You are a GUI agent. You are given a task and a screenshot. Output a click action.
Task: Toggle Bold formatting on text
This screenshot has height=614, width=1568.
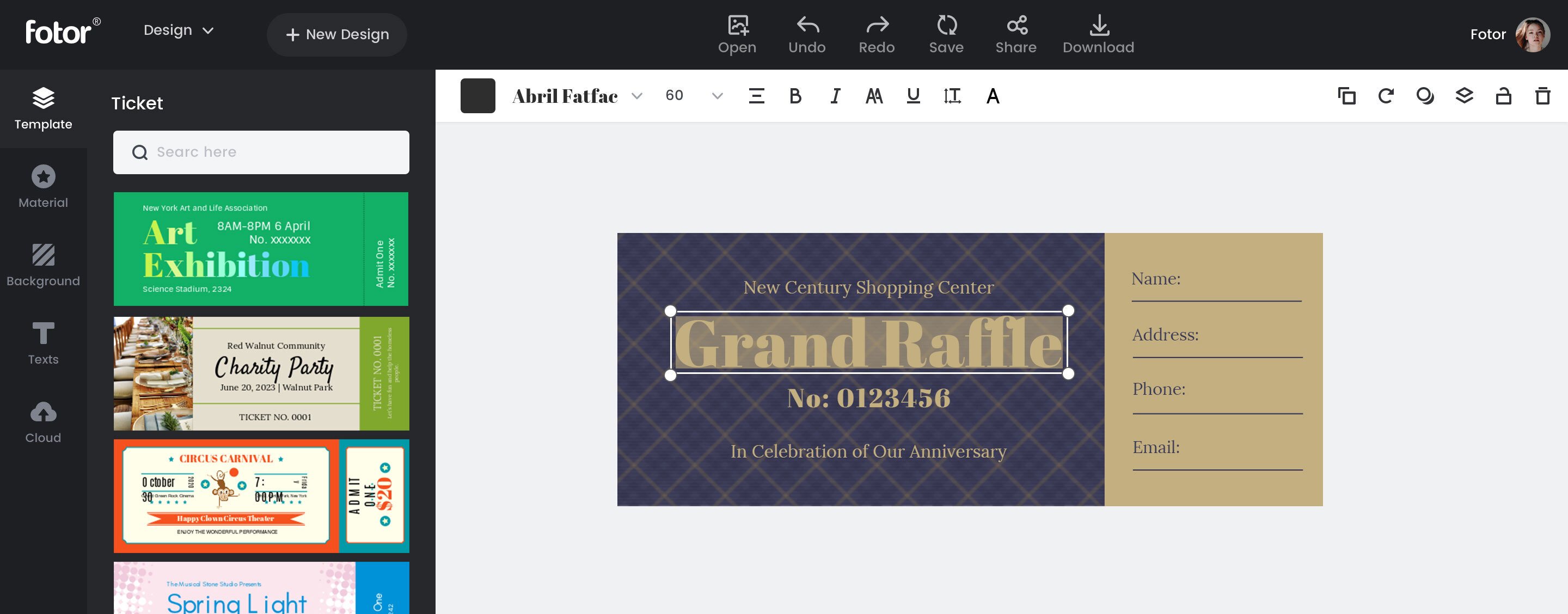(x=795, y=94)
